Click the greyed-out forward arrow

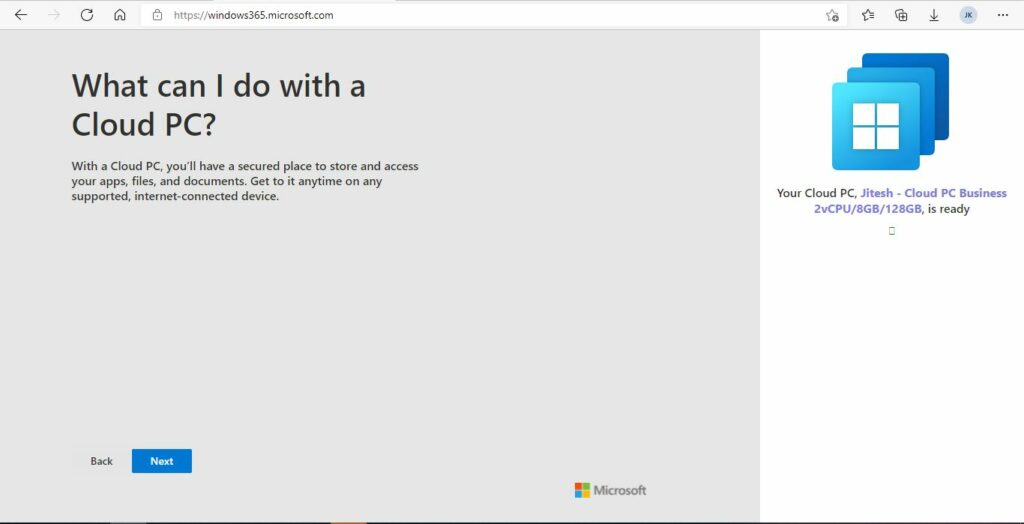54,15
